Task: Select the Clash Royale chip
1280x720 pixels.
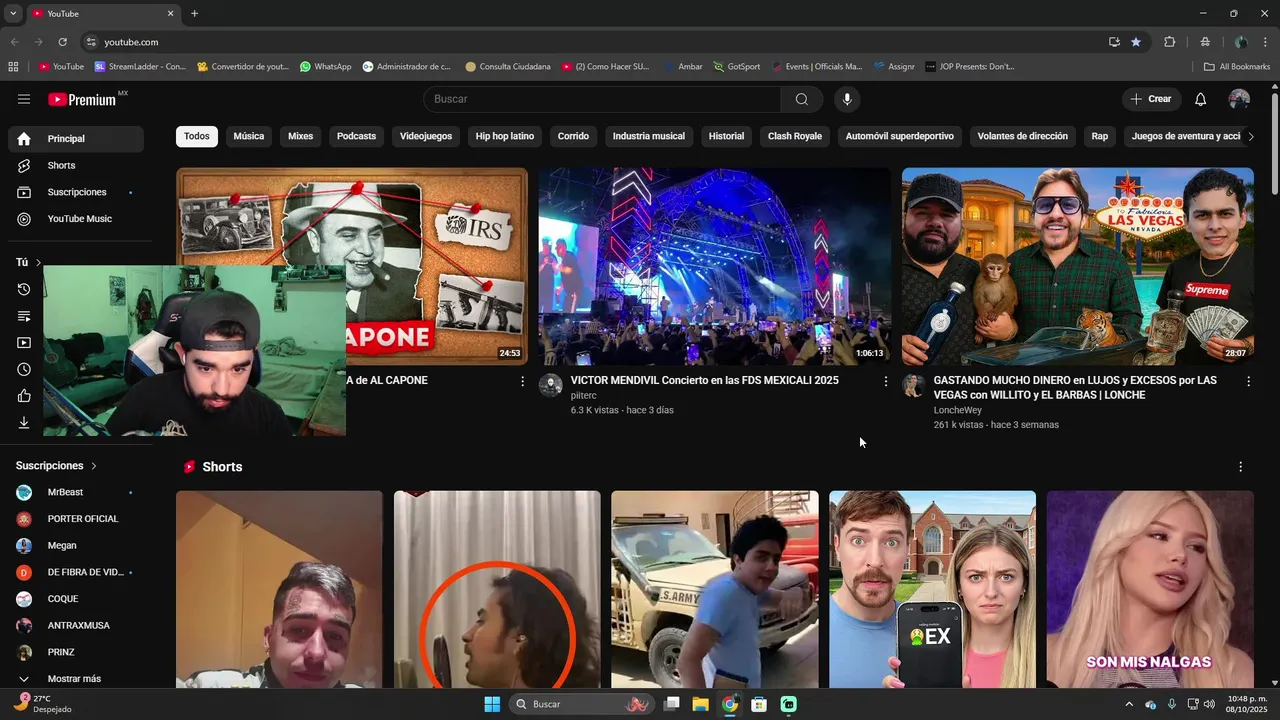Action: (x=795, y=136)
